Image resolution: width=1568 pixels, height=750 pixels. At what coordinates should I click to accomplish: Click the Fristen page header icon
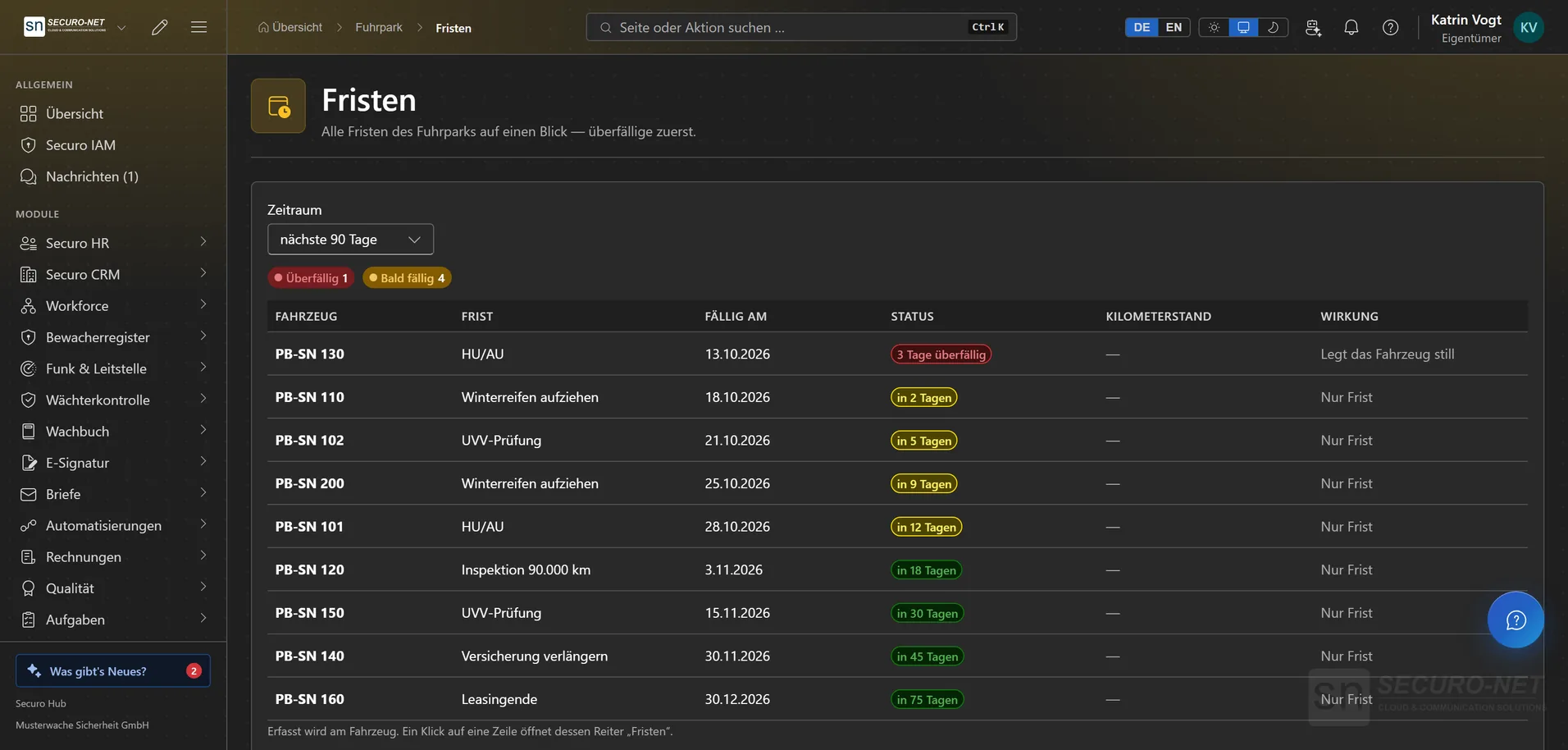[278, 106]
